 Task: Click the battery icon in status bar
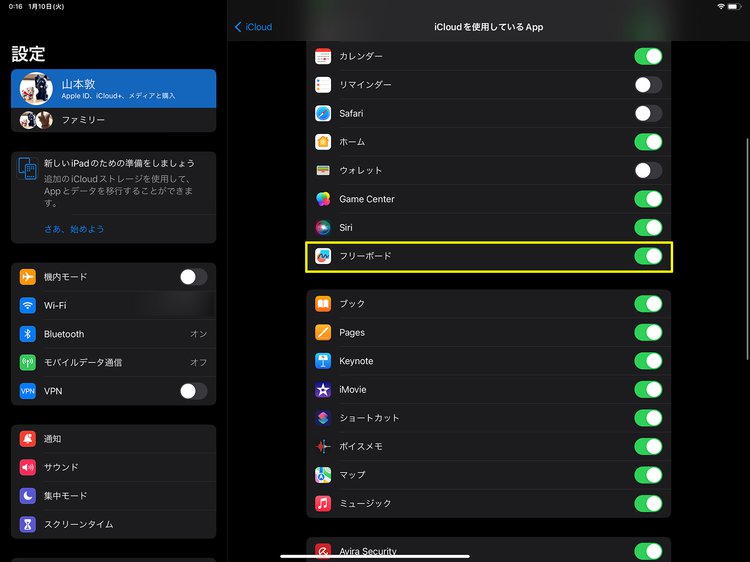(x=734, y=7)
